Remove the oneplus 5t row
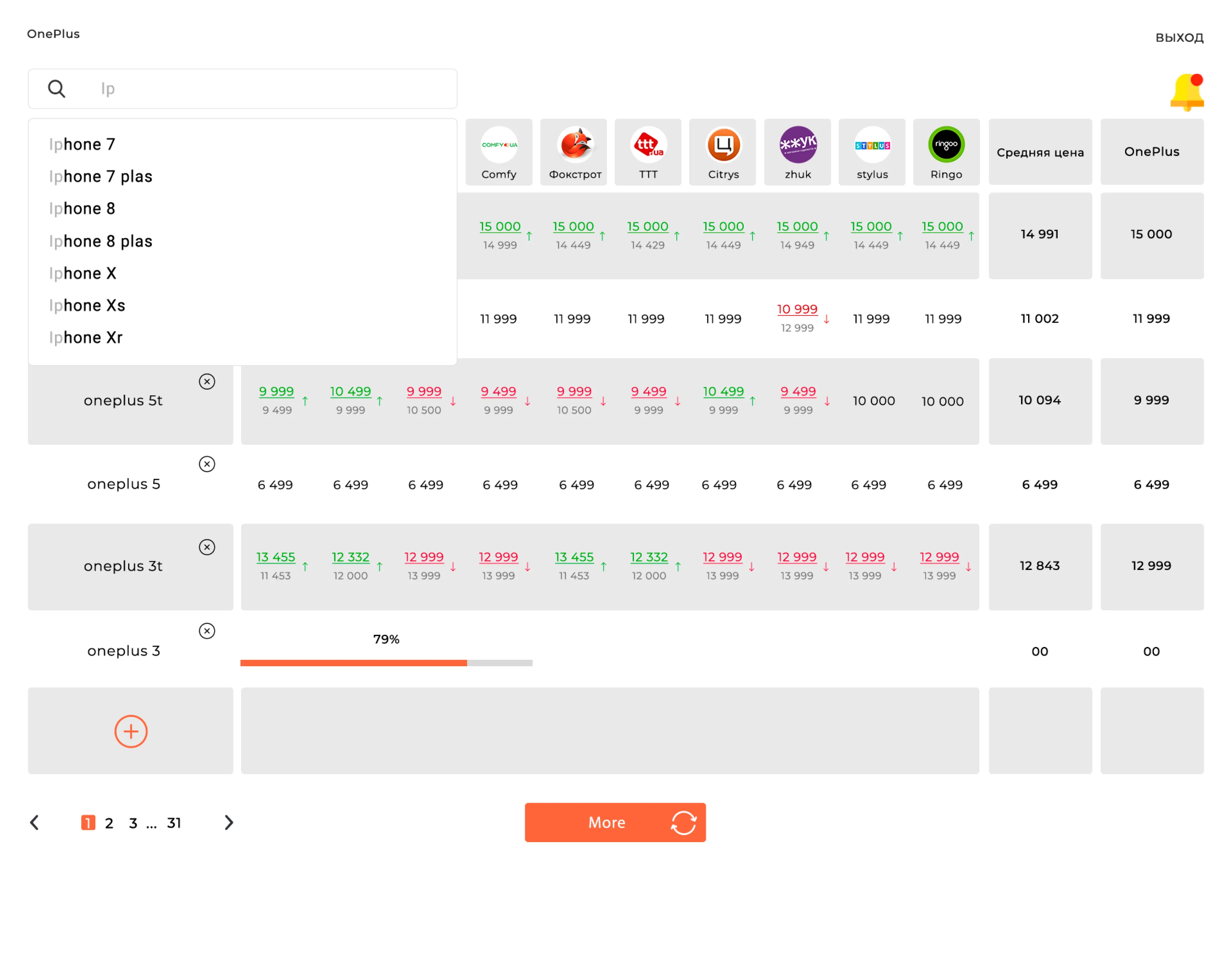Screen dimensions: 1232x966 (207, 382)
